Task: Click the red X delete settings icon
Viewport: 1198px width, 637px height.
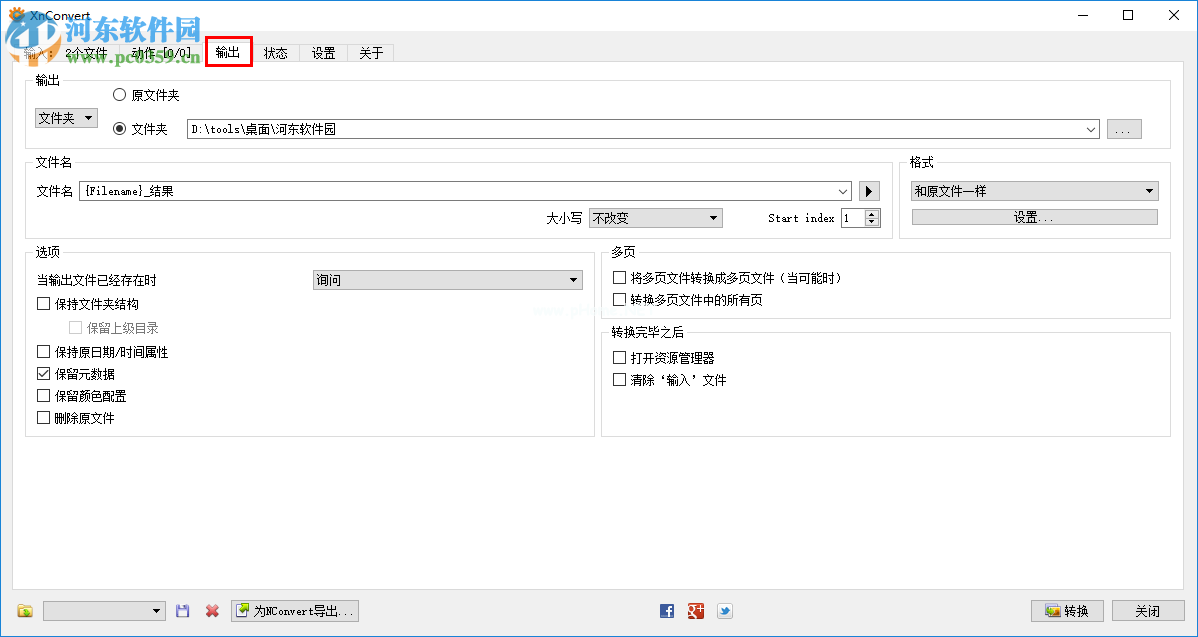Action: click(210, 610)
